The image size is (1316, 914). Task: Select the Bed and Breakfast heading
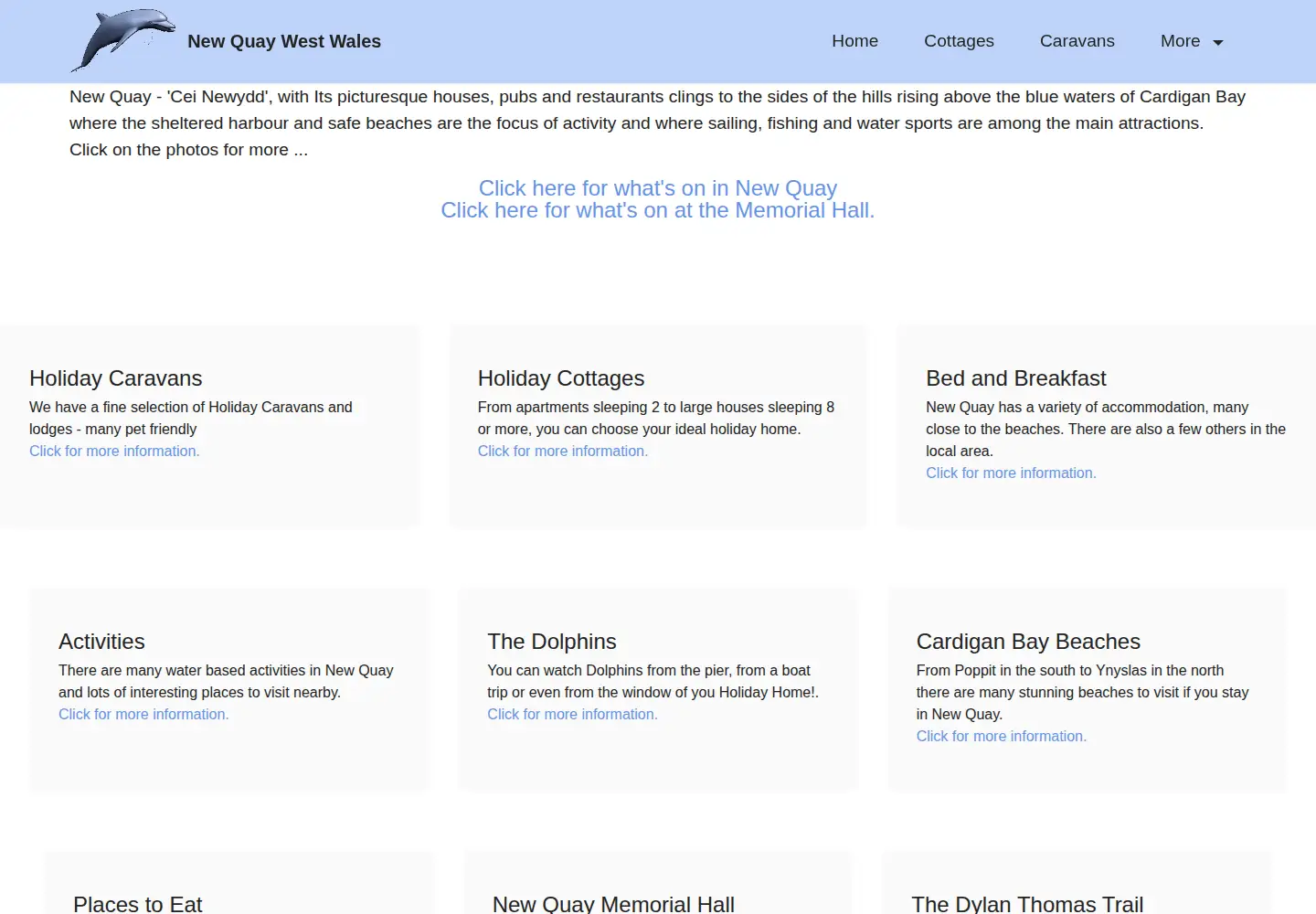tap(1016, 378)
